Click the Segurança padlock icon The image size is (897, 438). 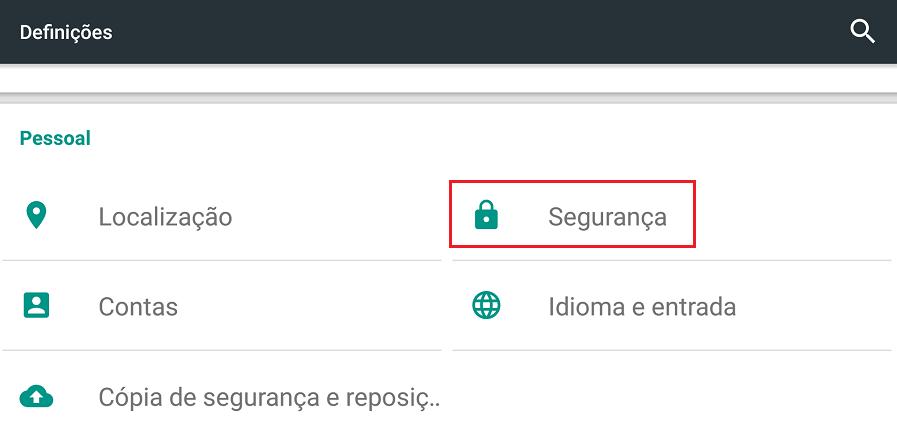pos(486,215)
